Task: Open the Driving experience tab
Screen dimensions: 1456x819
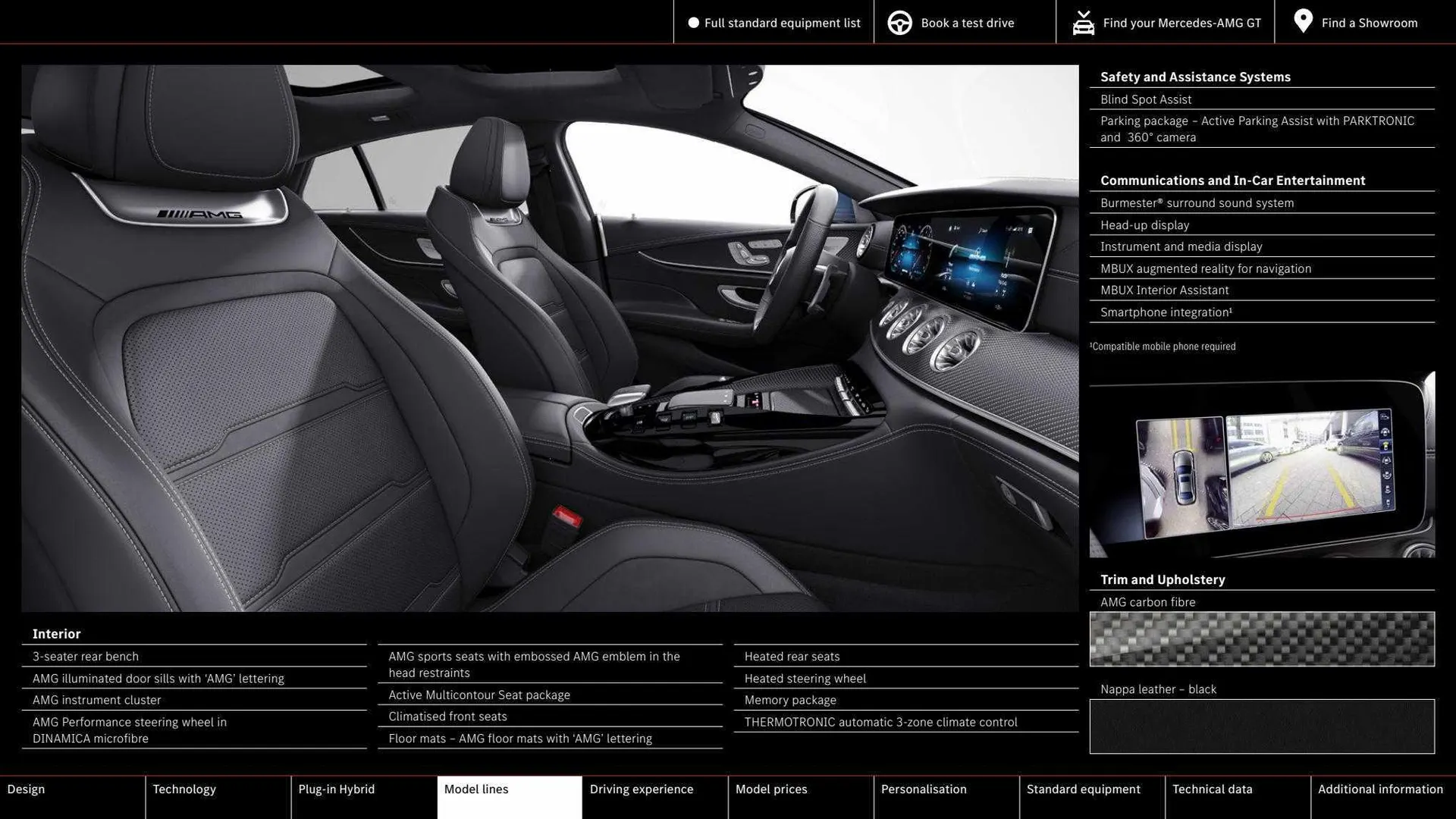Action: 641,789
